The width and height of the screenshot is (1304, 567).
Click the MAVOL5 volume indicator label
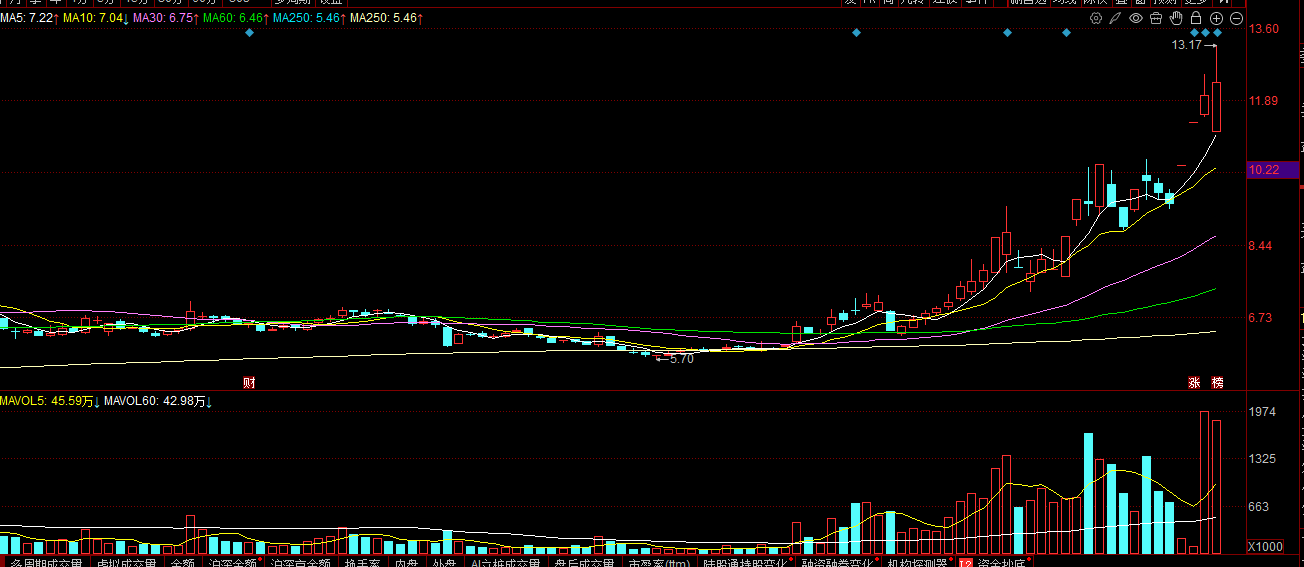coord(47,401)
